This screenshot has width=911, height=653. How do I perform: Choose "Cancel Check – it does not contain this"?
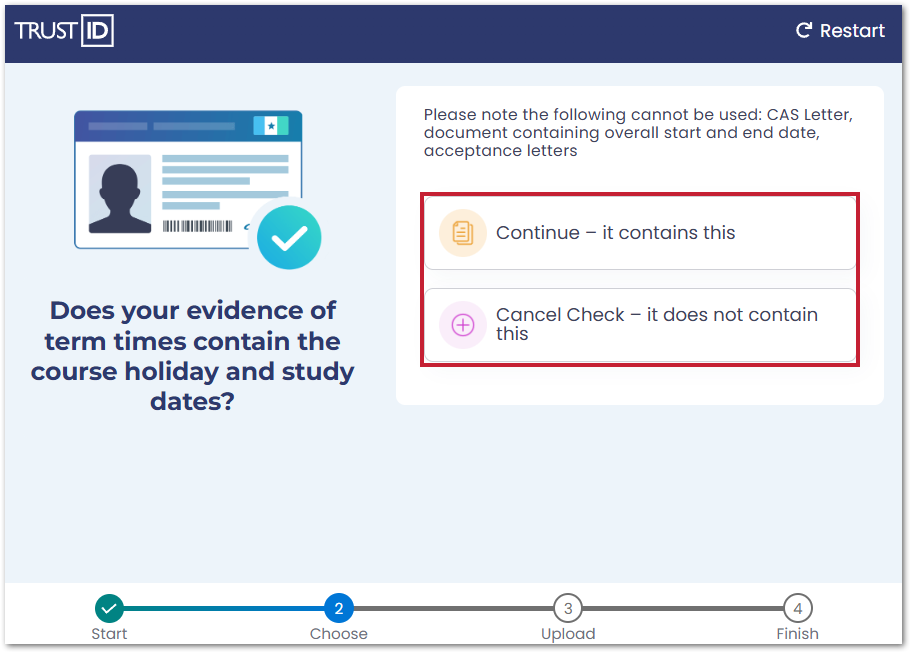(640, 324)
